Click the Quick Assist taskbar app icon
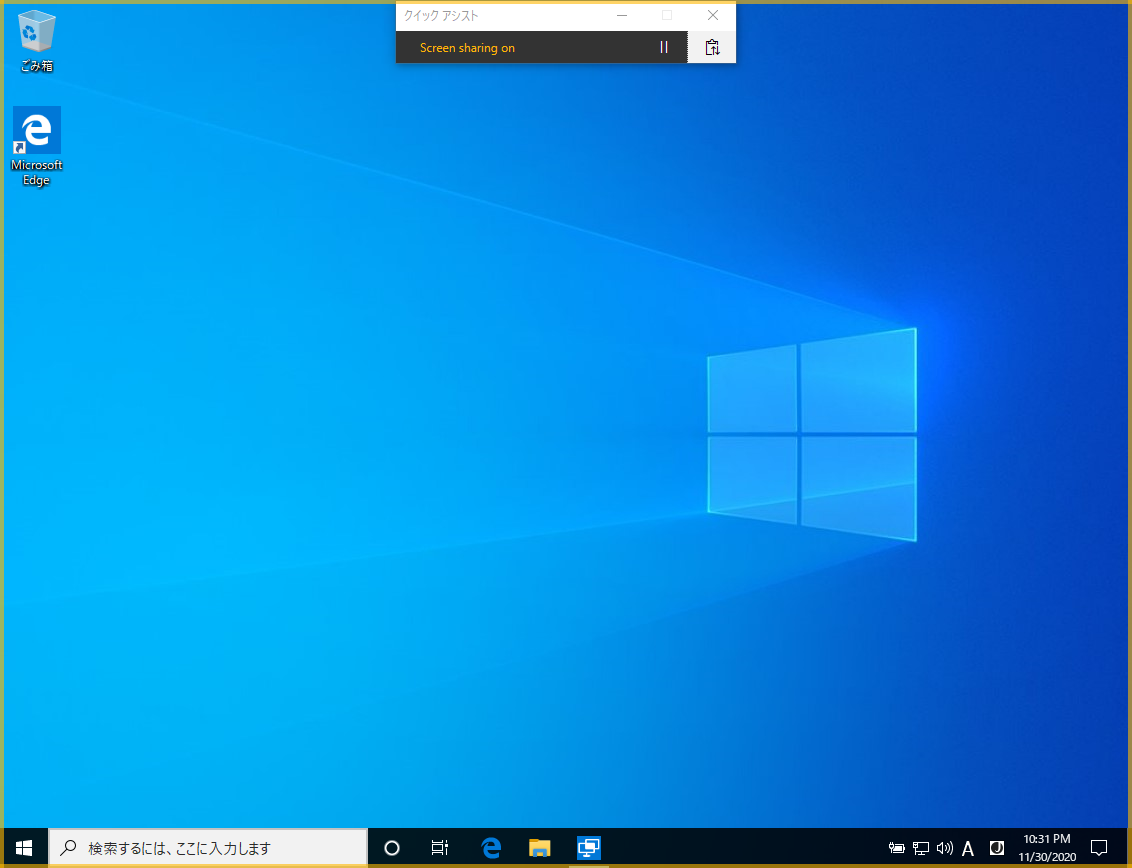Screen dimensions: 1132x868 (589, 848)
